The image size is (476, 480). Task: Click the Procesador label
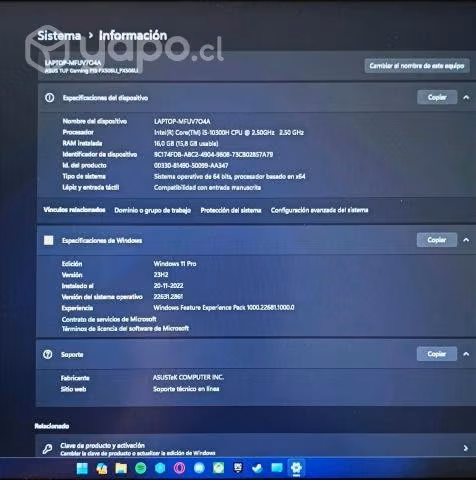click(x=78, y=132)
